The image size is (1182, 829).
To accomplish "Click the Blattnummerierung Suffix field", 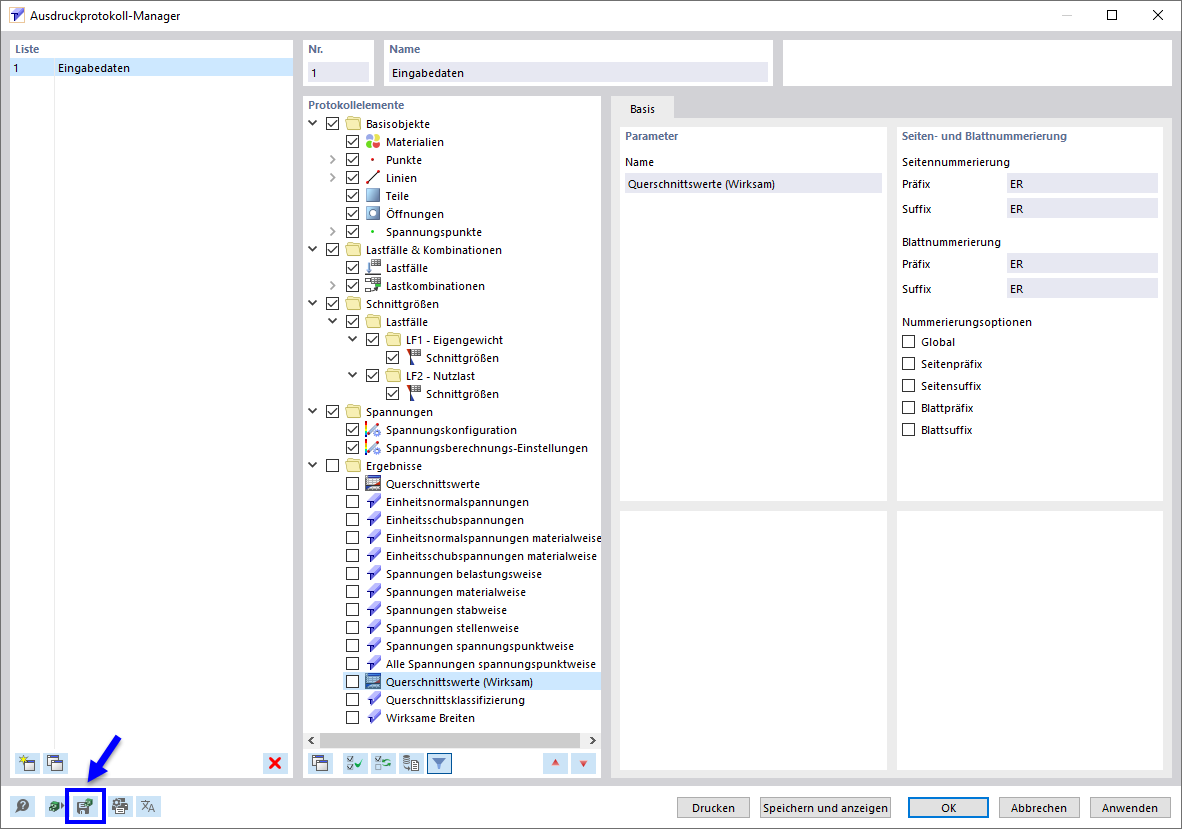I will pyautogui.click(x=1082, y=289).
